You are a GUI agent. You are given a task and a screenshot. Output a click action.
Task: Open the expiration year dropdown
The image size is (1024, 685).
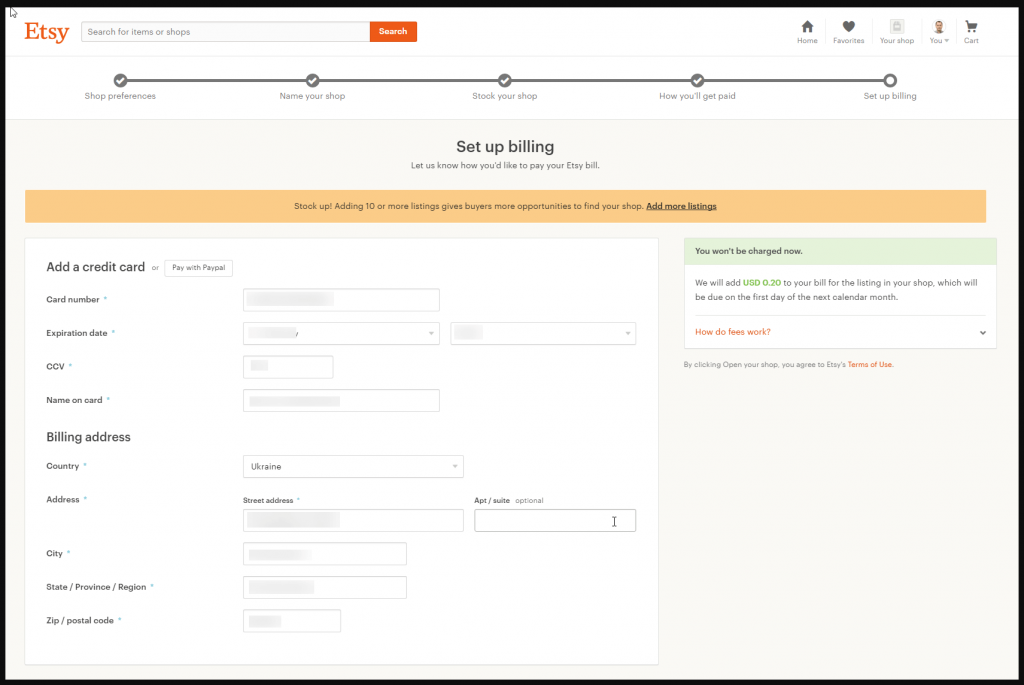[543, 333]
